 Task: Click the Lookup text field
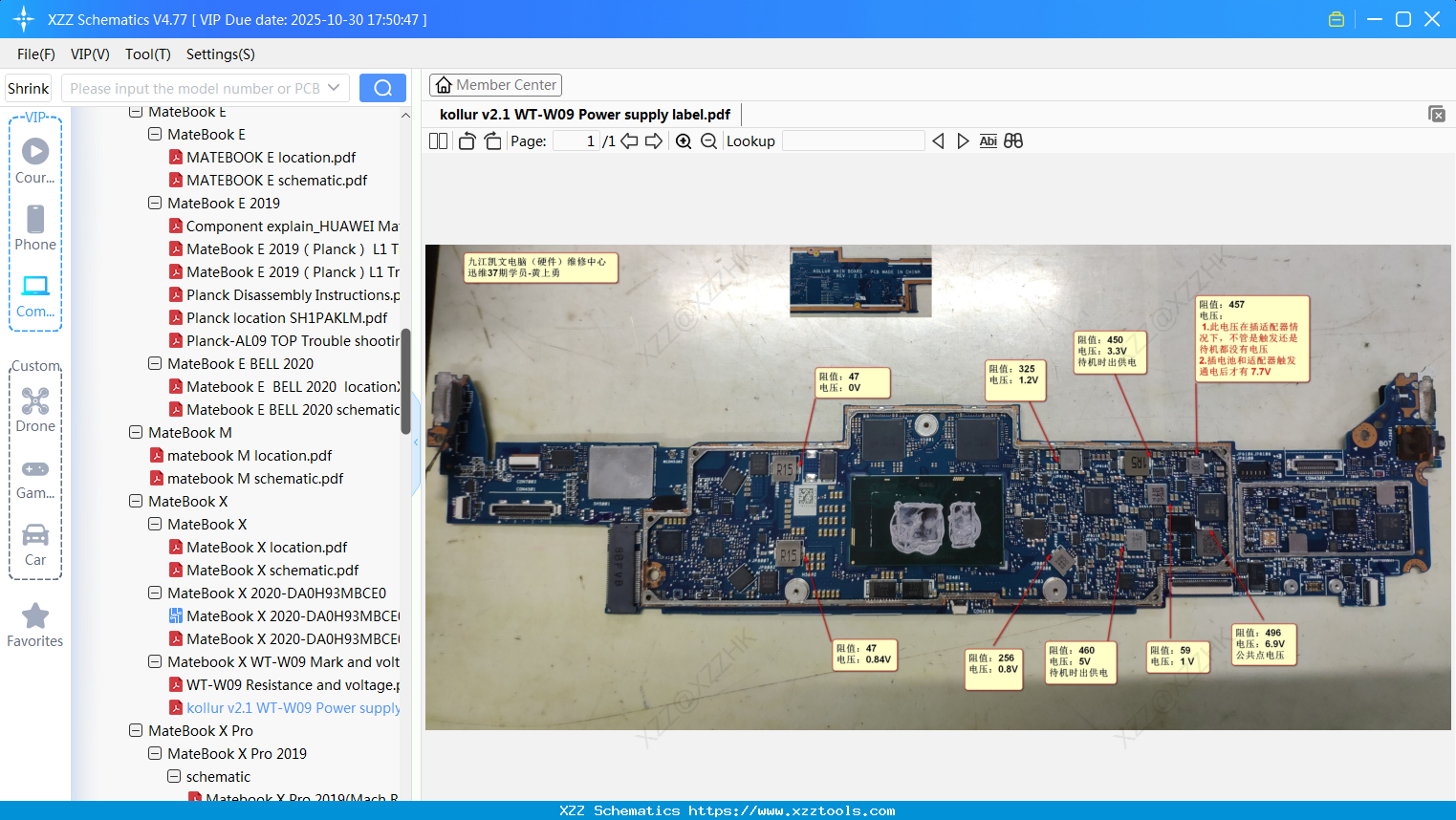(x=853, y=141)
